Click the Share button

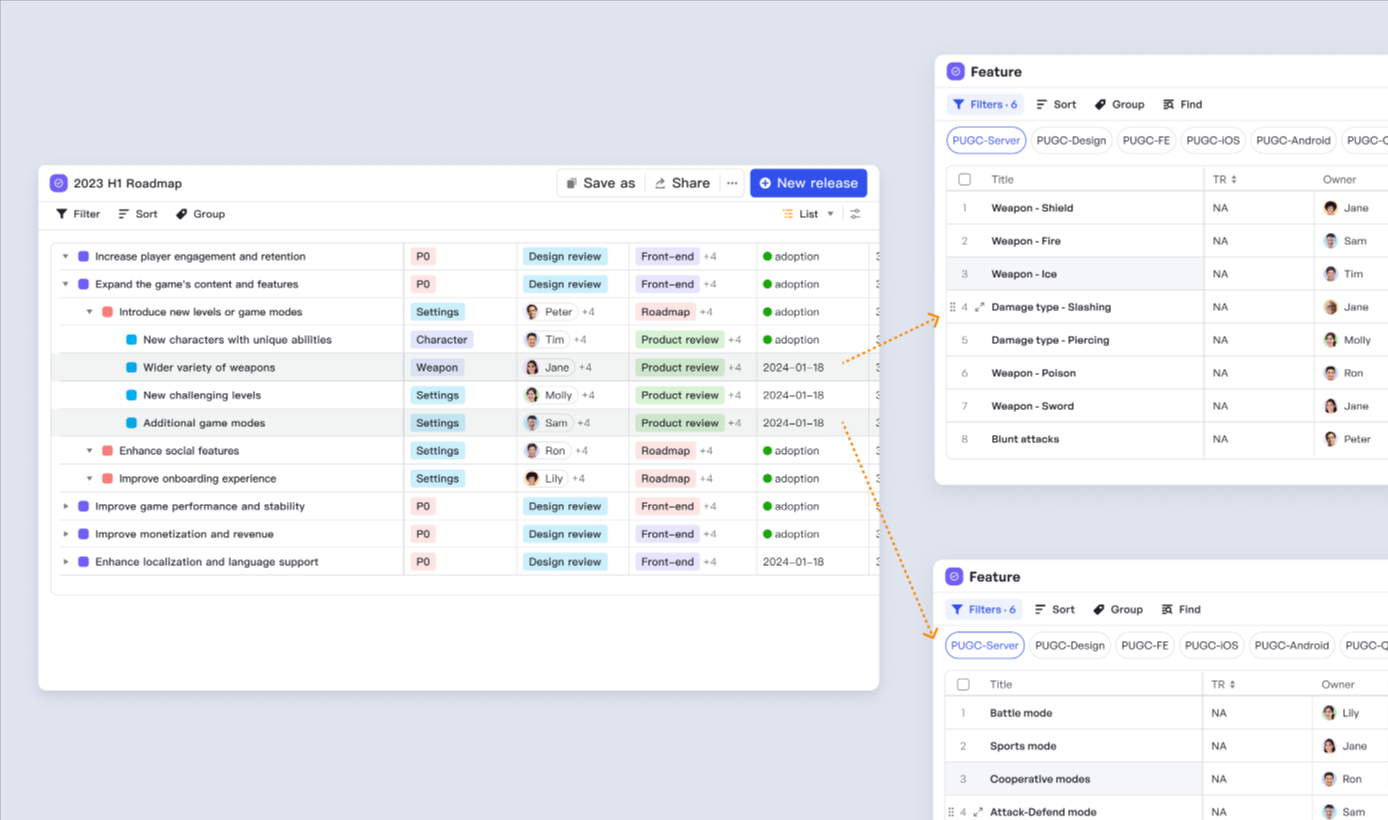(x=682, y=183)
